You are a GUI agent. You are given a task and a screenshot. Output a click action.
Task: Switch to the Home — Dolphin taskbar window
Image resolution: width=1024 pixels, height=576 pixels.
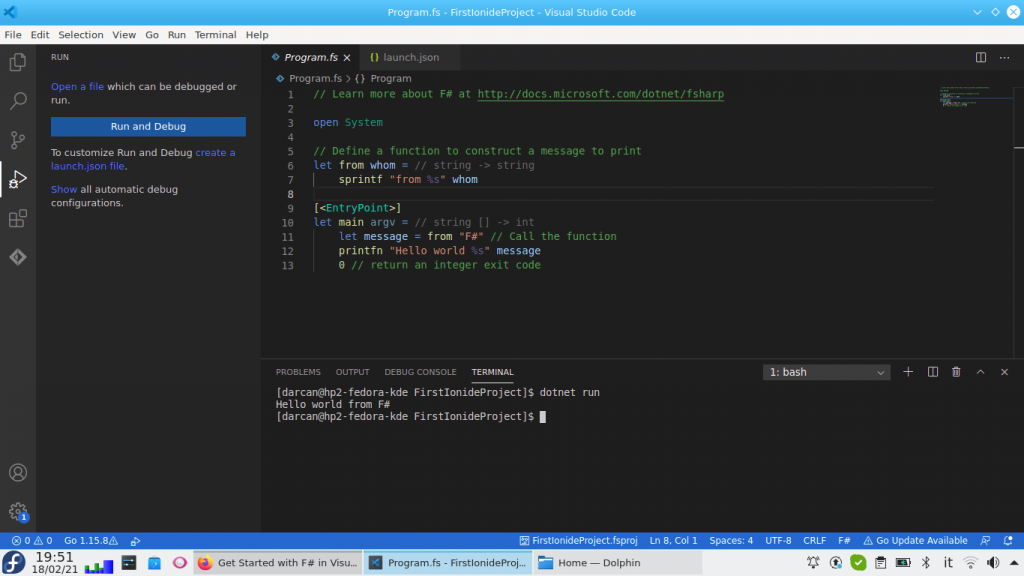pyautogui.click(x=617, y=563)
